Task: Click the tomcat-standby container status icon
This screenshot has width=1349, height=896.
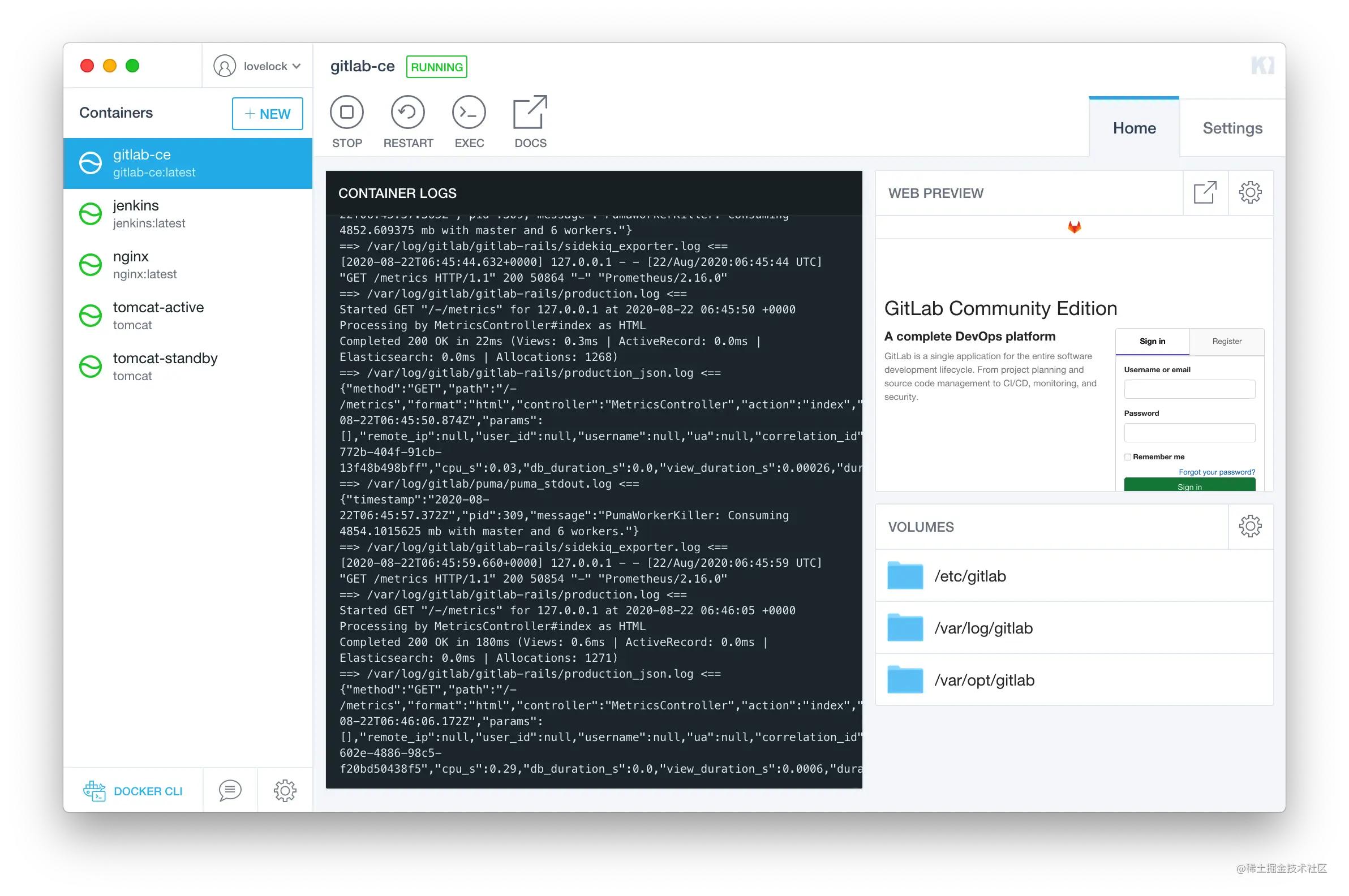Action: (x=91, y=367)
